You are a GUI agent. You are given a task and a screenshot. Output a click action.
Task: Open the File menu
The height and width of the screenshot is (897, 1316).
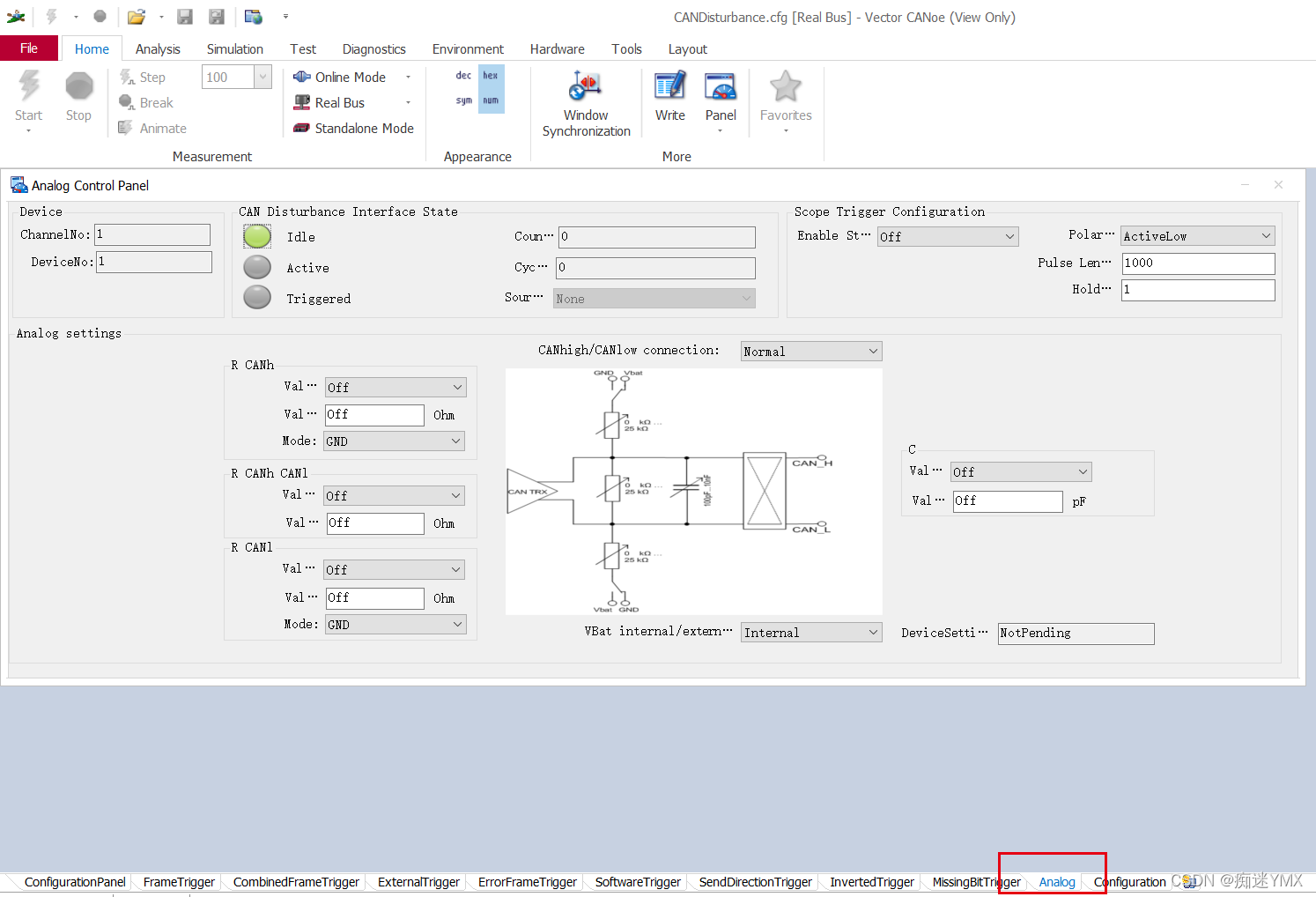click(29, 48)
